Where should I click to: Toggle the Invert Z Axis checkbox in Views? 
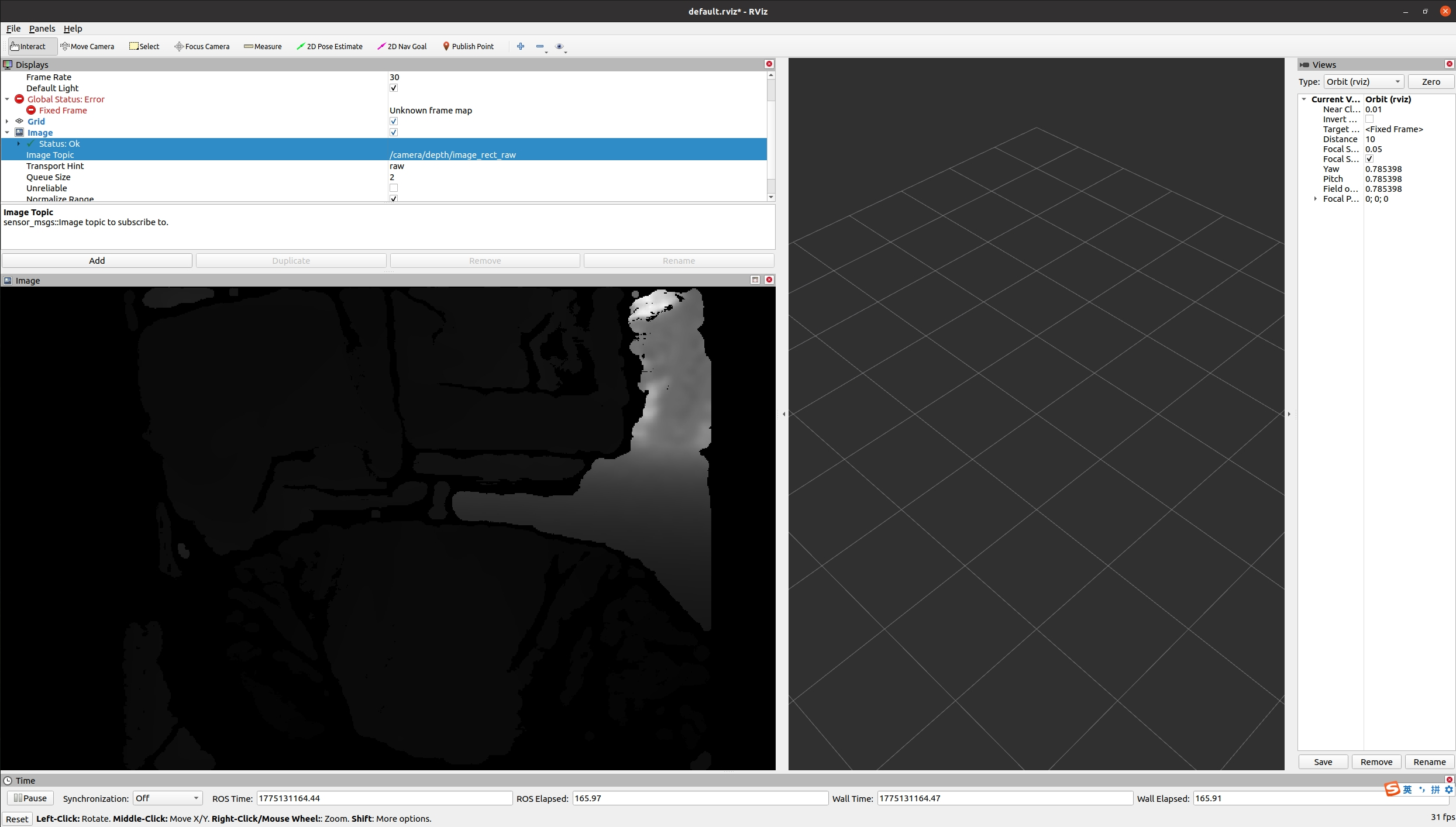pyautogui.click(x=1369, y=119)
